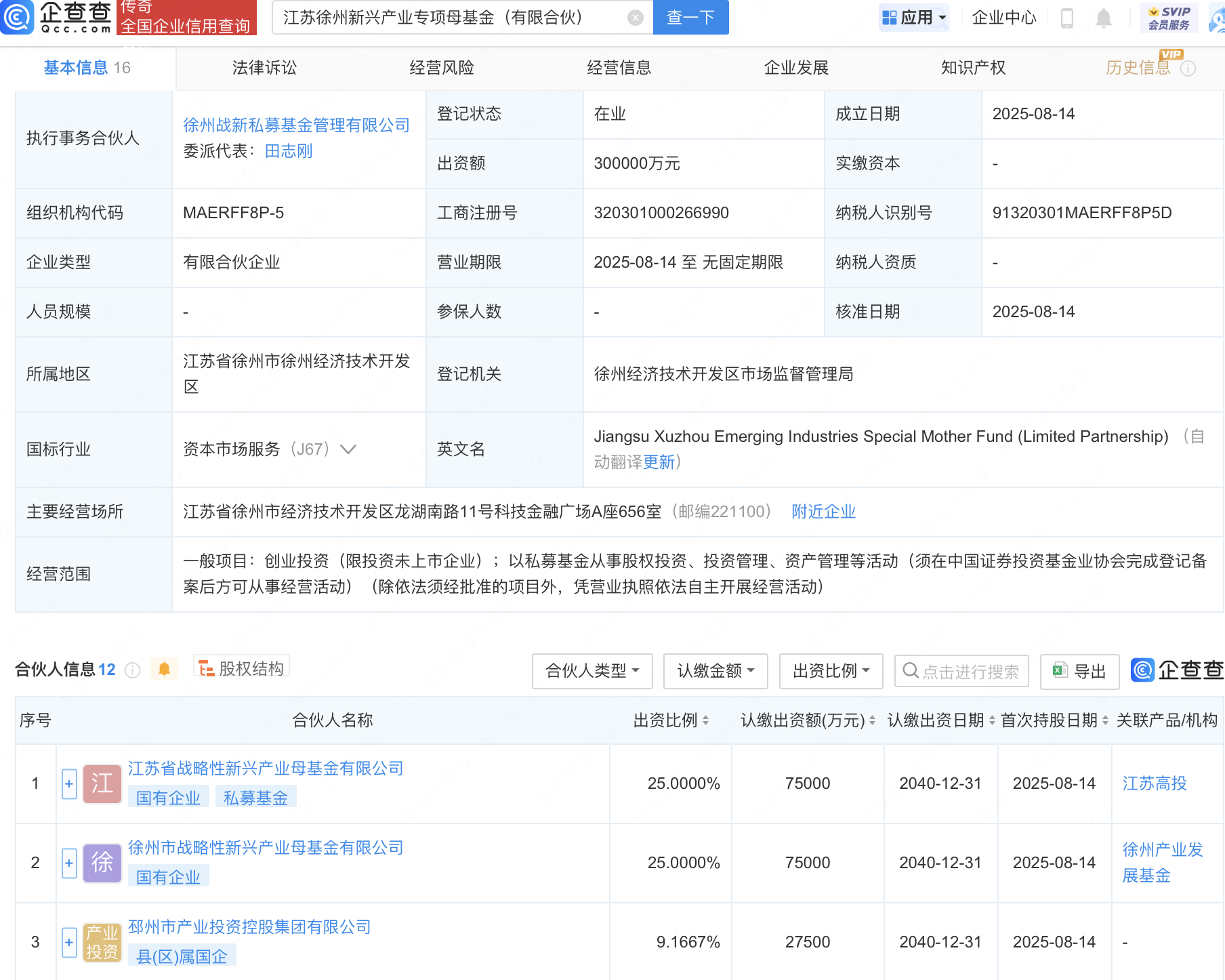Click the 产业投资 company logo thumbnail
The width and height of the screenshot is (1225, 980).
(x=102, y=942)
